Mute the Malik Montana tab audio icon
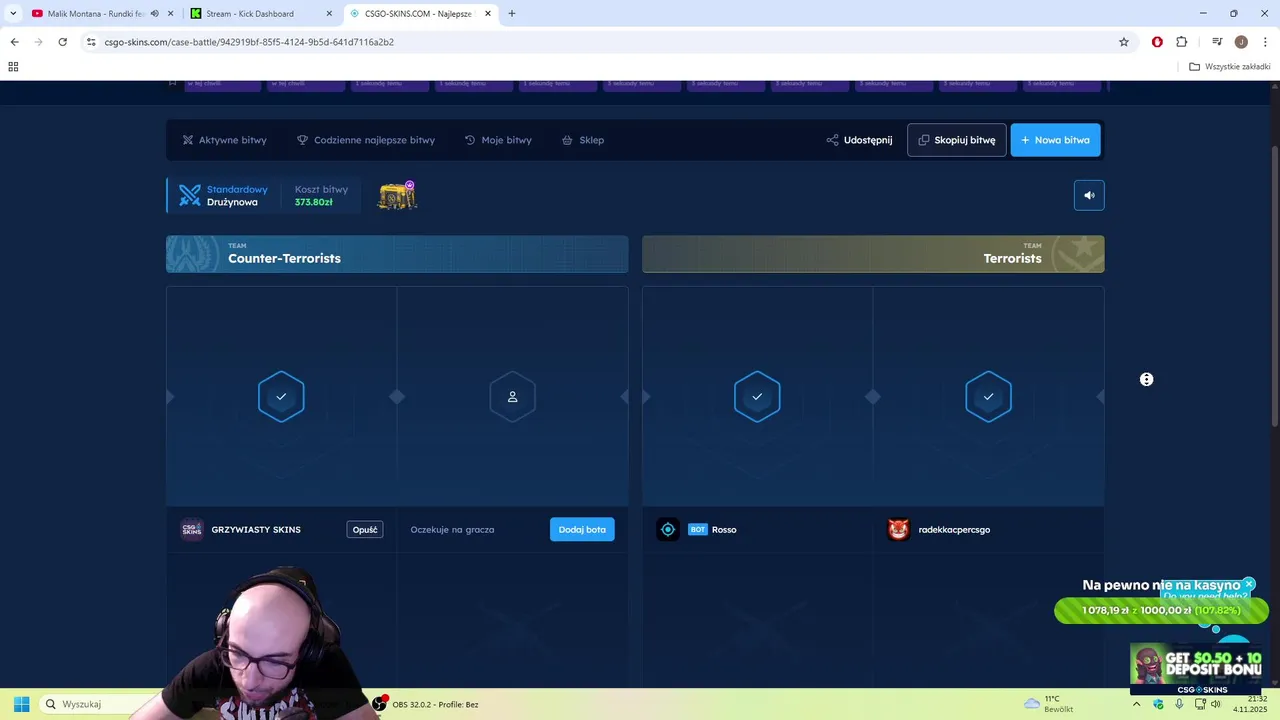The height and width of the screenshot is (720, 1280). coord(154,14)
